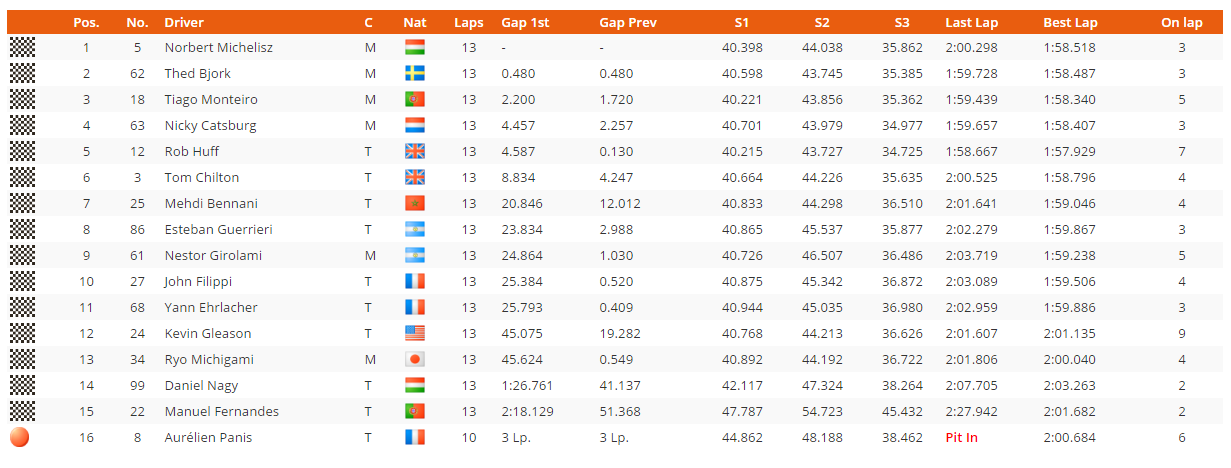Click driver name Rob Huff
The width and height of the screenshot is (1231, 468).
[x=192, y=151]
